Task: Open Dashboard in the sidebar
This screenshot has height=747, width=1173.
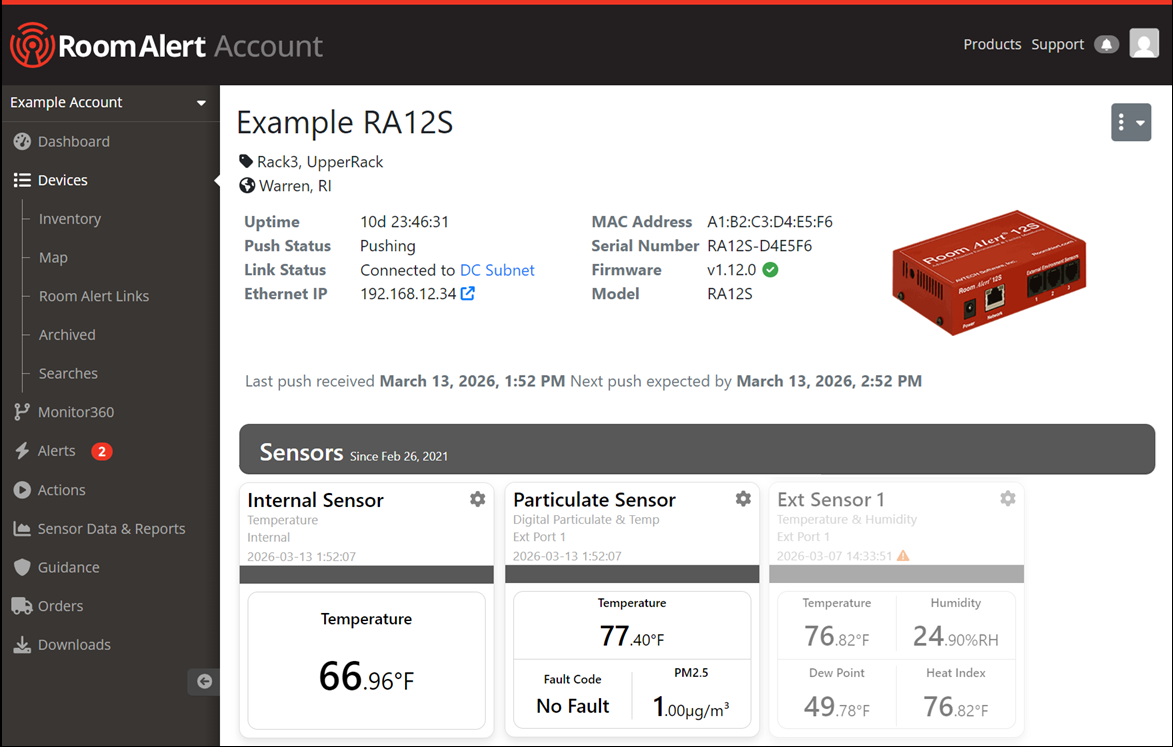Action: pos(73,142)
